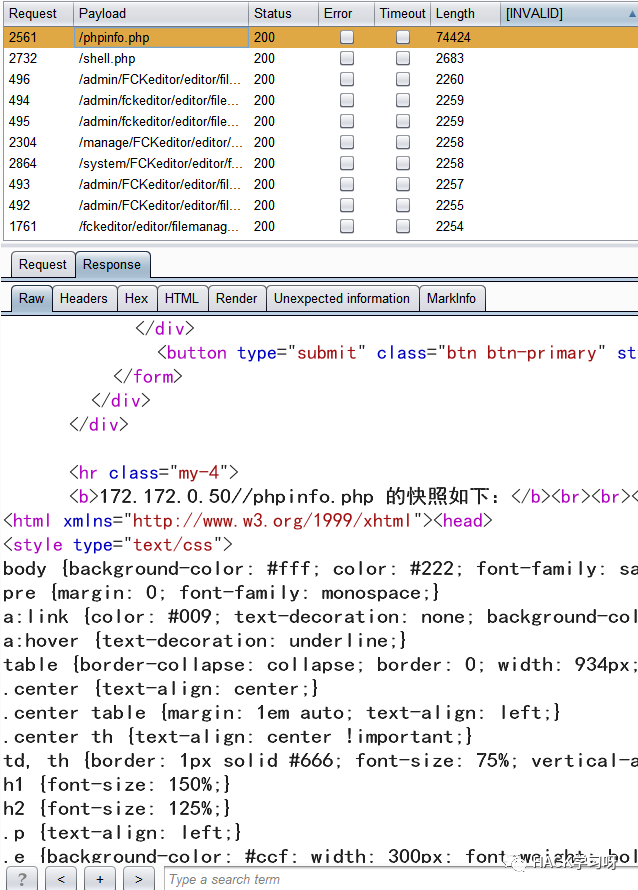Sort by the Error column header

coord(346,14)
